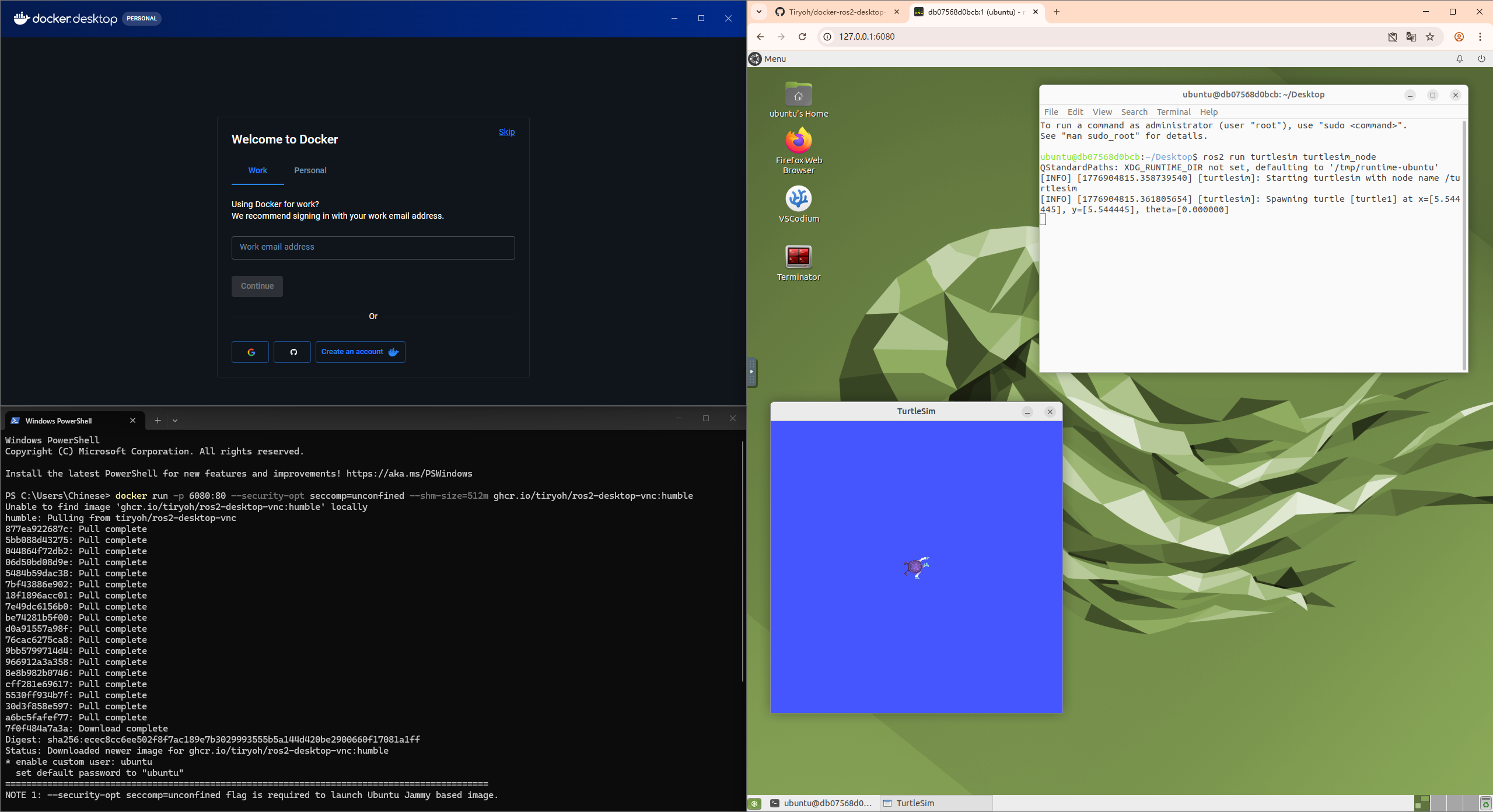The width and height of the screenshot is (1493, 812).
Task: Expand the noVNC control bar handle
Action: tap(751, 372)
